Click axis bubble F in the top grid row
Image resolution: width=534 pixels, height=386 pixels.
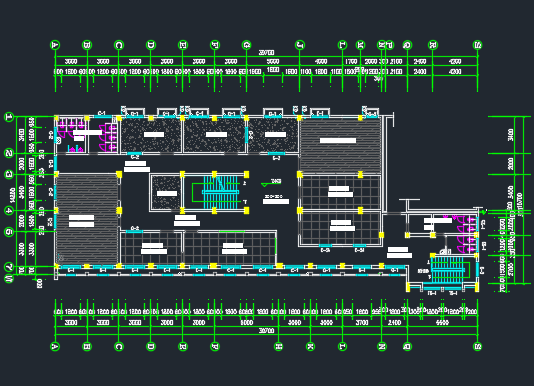[x=215, y=45]
